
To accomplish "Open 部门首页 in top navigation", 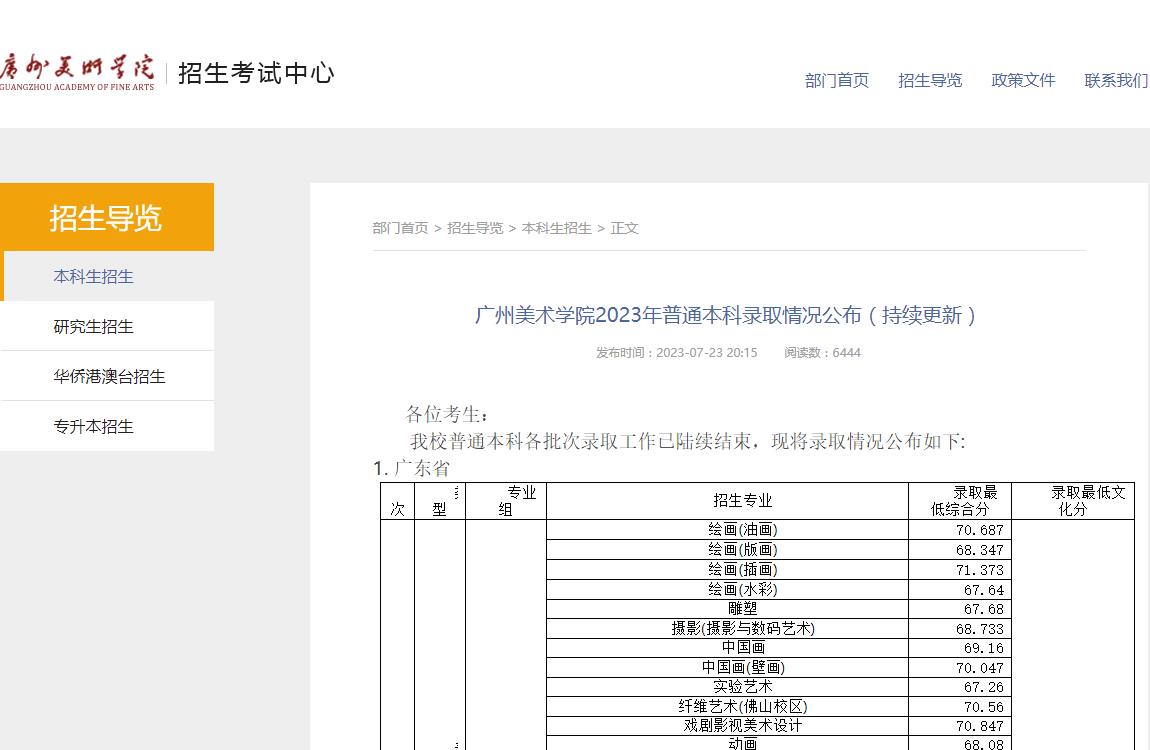I will pos(836,81).
